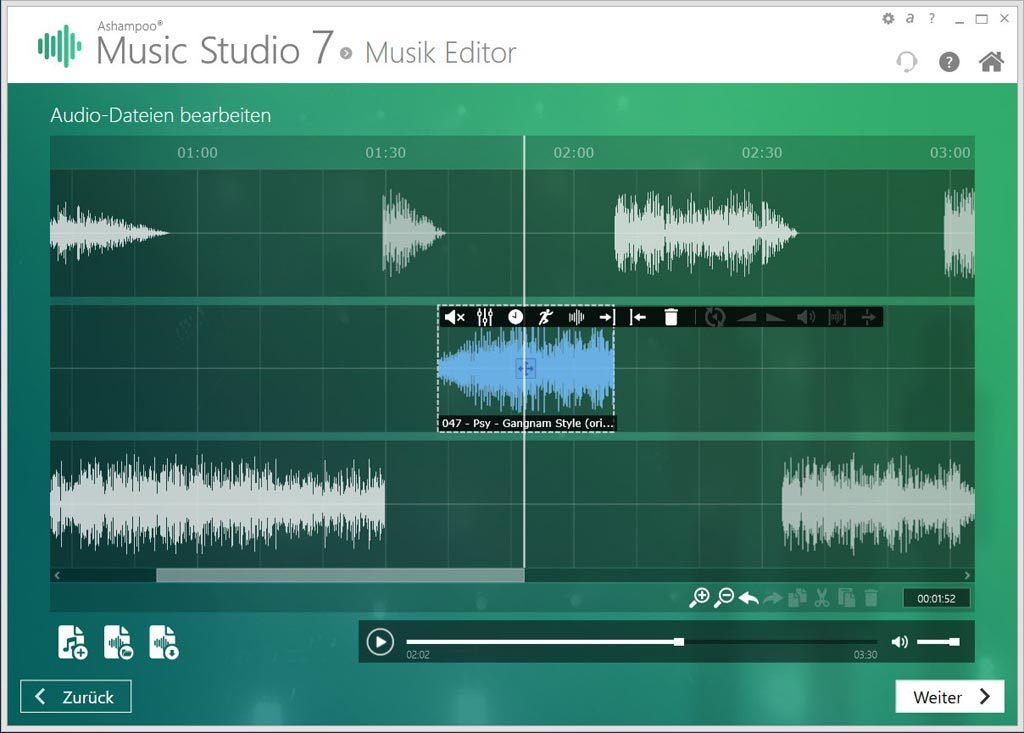Toggle the speaker icon next to volume slider
The image size is (1024, 733).
click(x=899, y=642)
